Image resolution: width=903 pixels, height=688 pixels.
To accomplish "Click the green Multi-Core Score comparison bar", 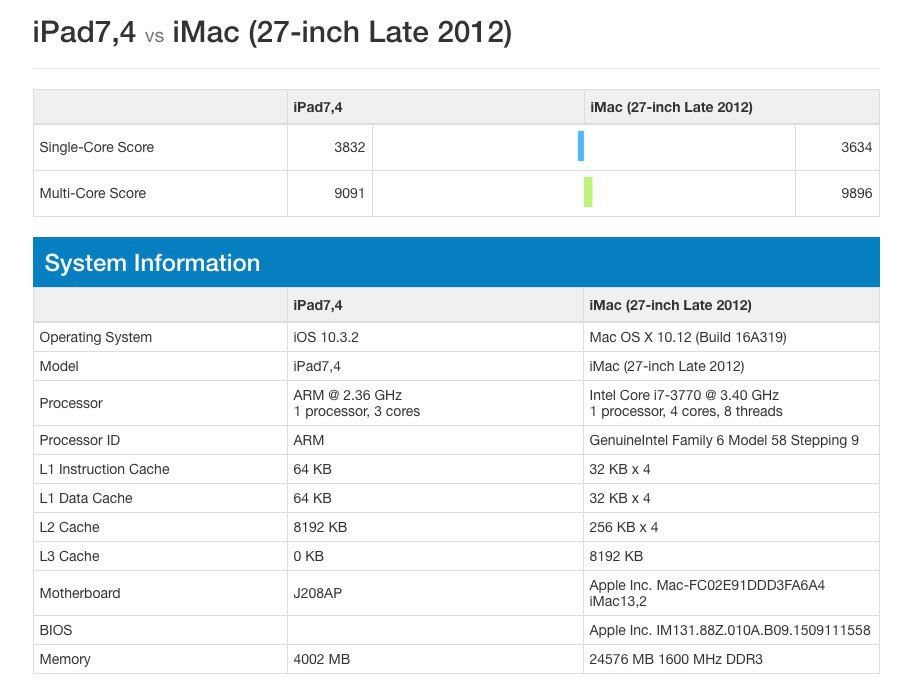I will [x=589, y=192].
